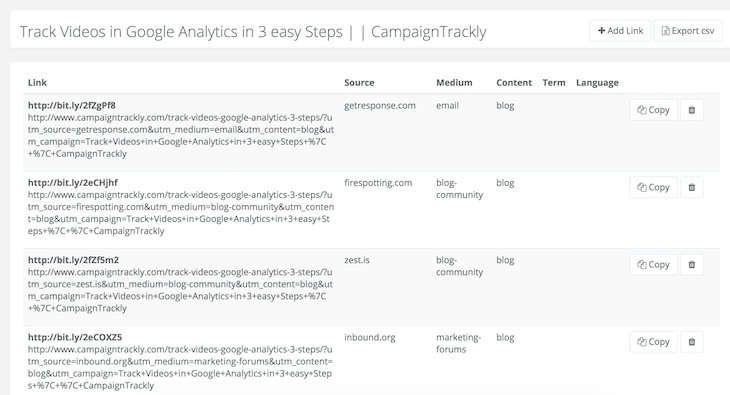Select the marketing-forums medium cell

[459, 343]
